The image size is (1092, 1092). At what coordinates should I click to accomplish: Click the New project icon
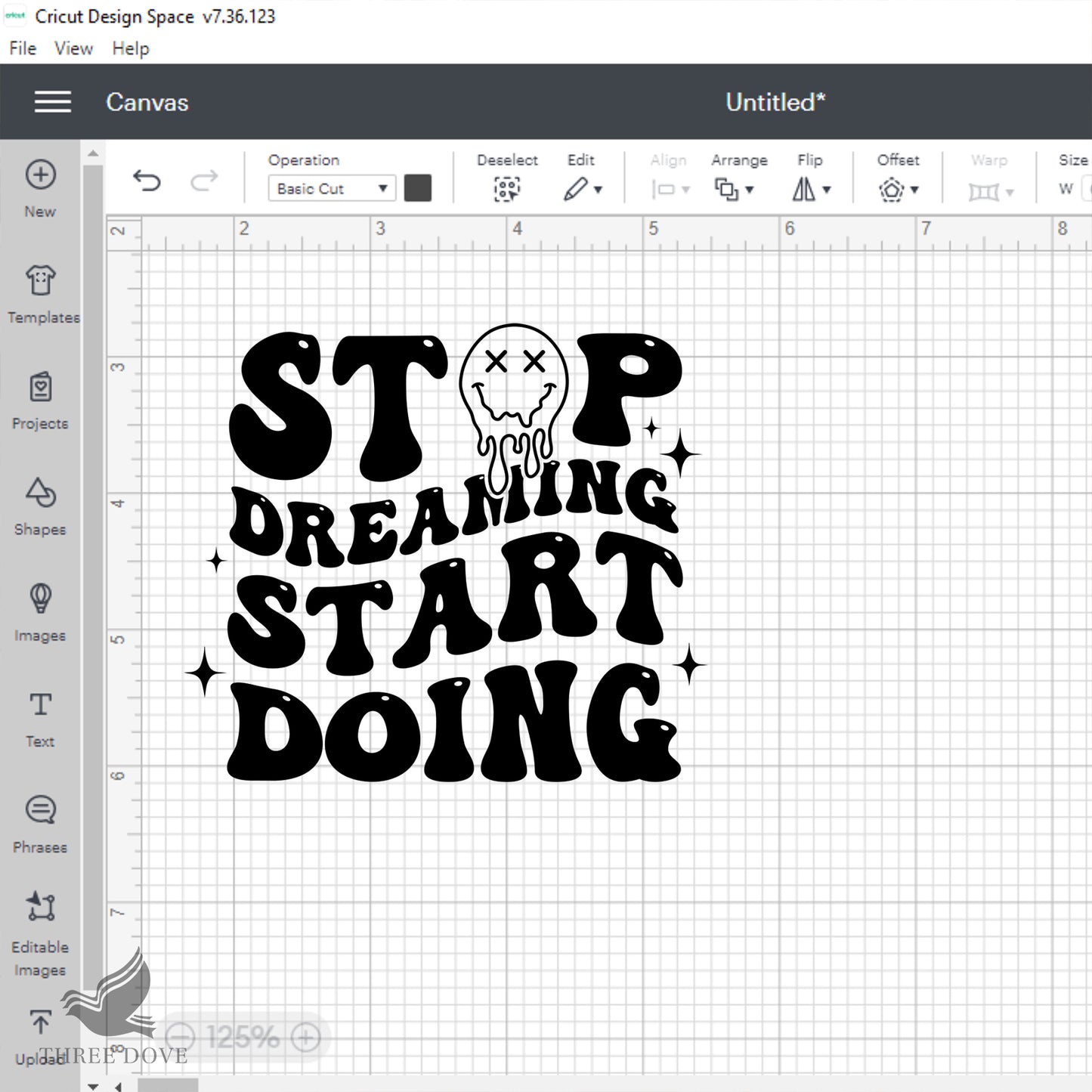pyautogui.click(x=40, y=175)
